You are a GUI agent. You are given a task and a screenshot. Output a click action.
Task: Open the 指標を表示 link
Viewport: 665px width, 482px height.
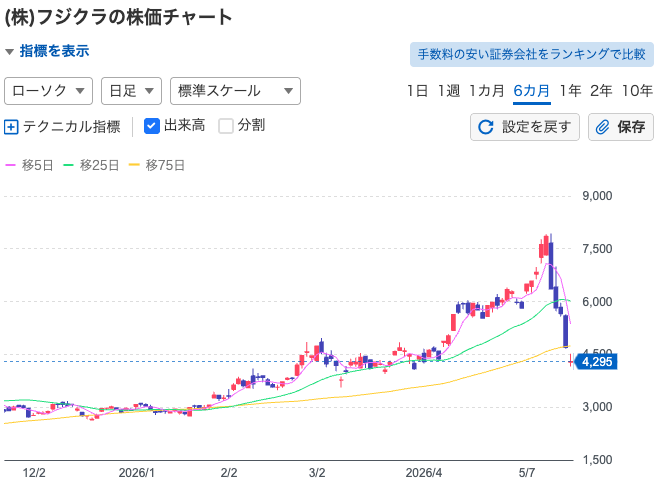point(54,51)
